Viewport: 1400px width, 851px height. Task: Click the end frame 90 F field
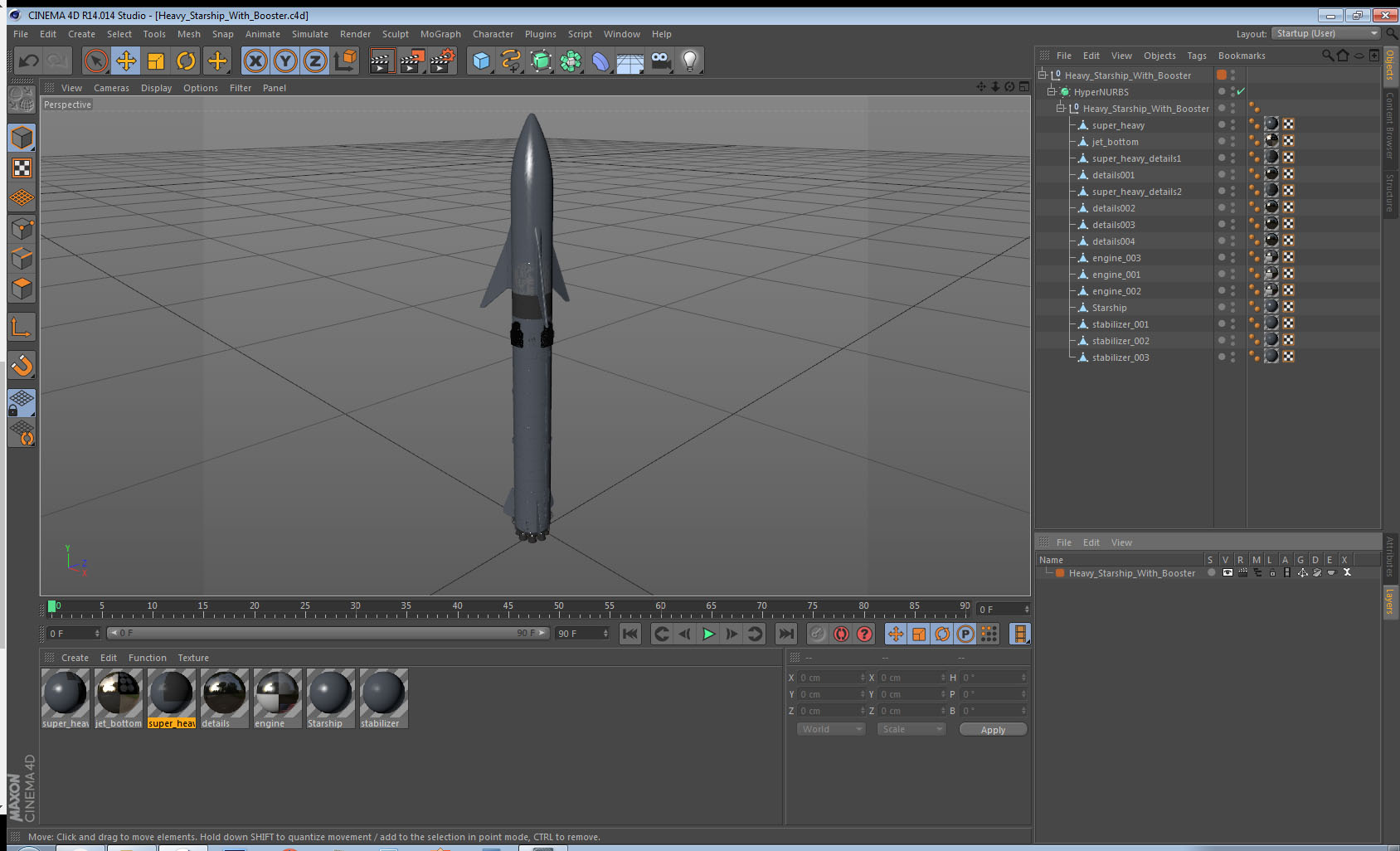coord(582,633)
